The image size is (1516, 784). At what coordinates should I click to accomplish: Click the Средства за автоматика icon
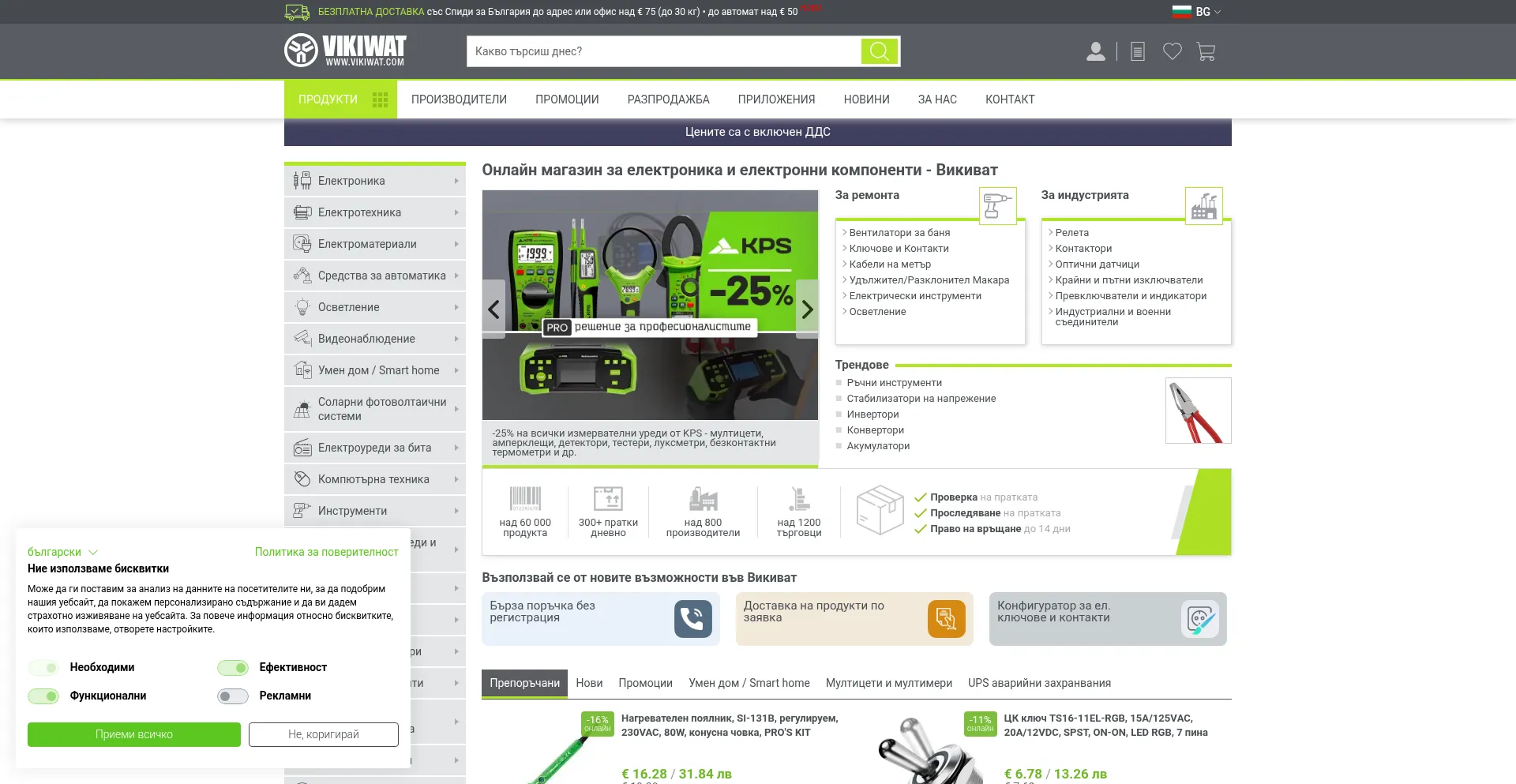click(x=302, y=276)
